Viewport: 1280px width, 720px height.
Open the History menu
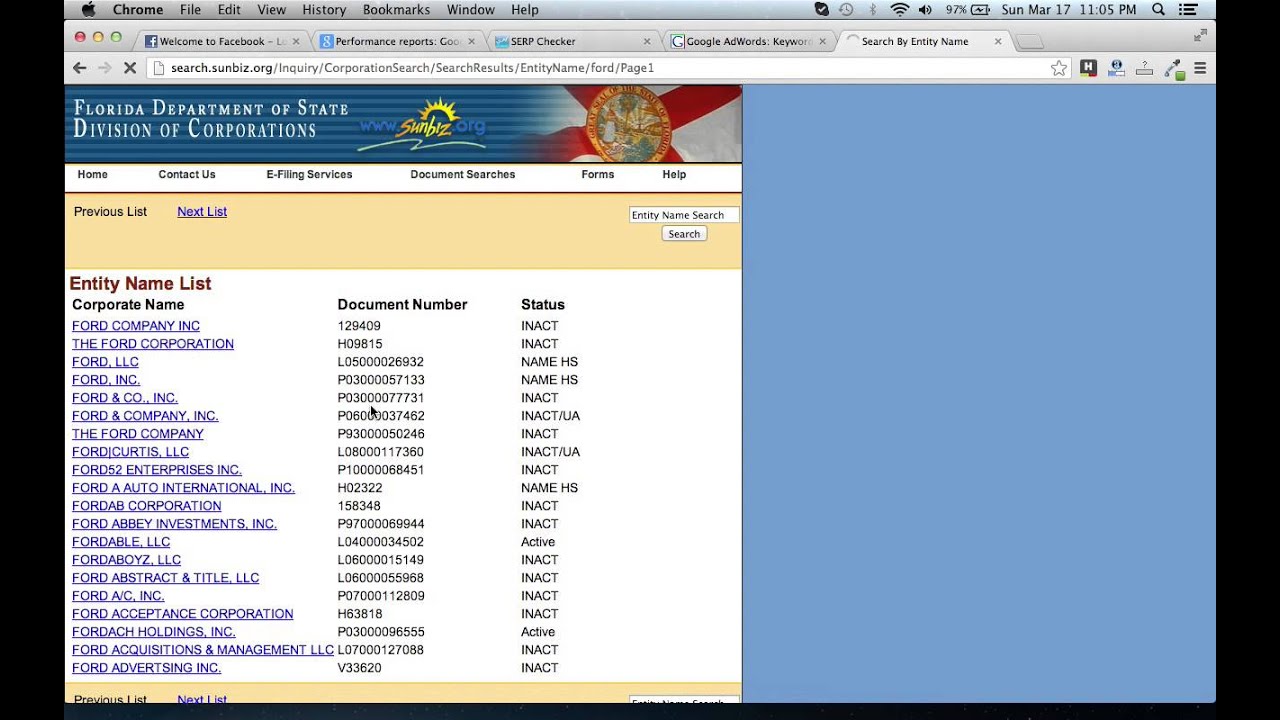pos(324,10)
